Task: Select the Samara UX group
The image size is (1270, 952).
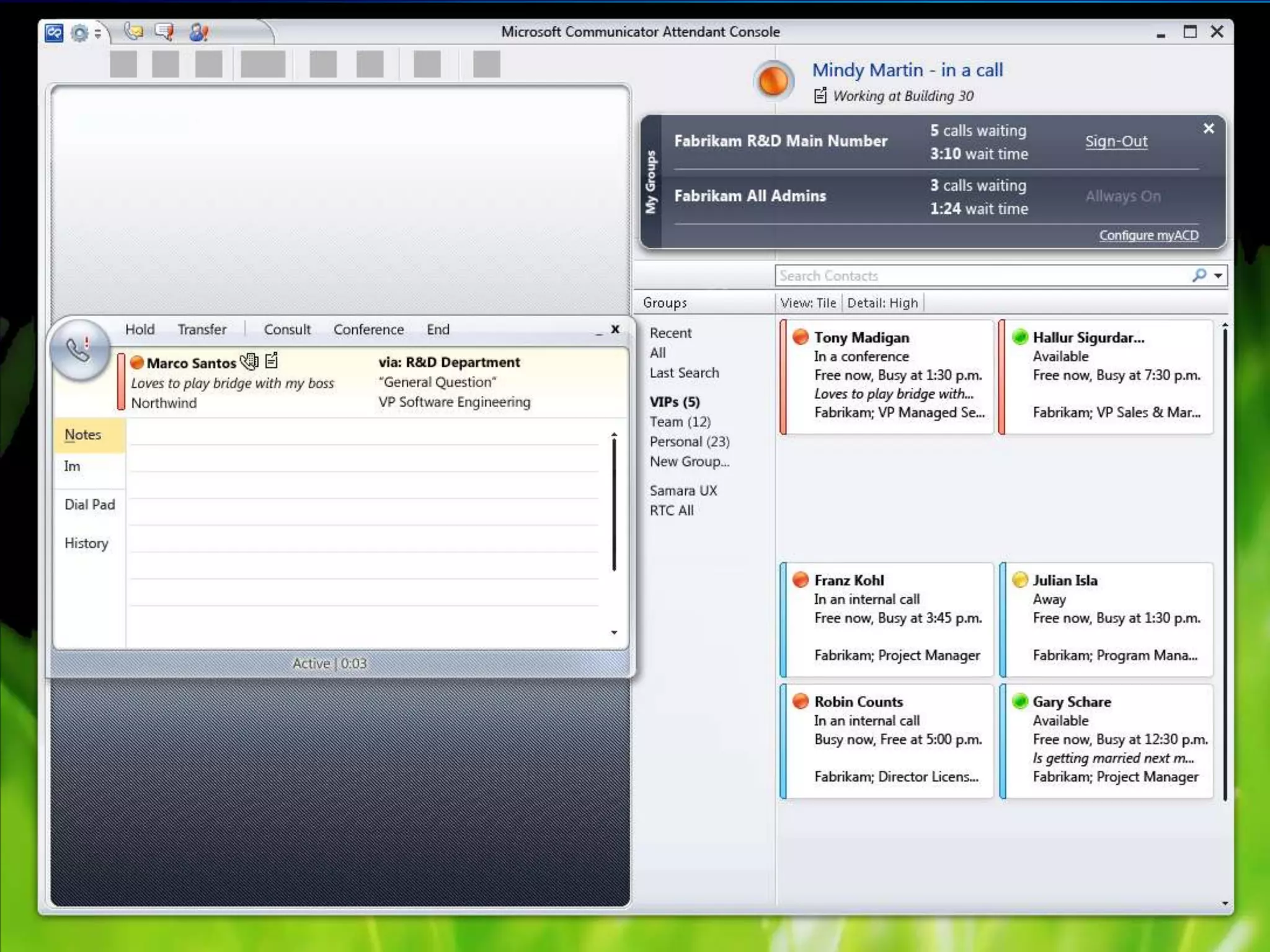Action: coord(683,490)
